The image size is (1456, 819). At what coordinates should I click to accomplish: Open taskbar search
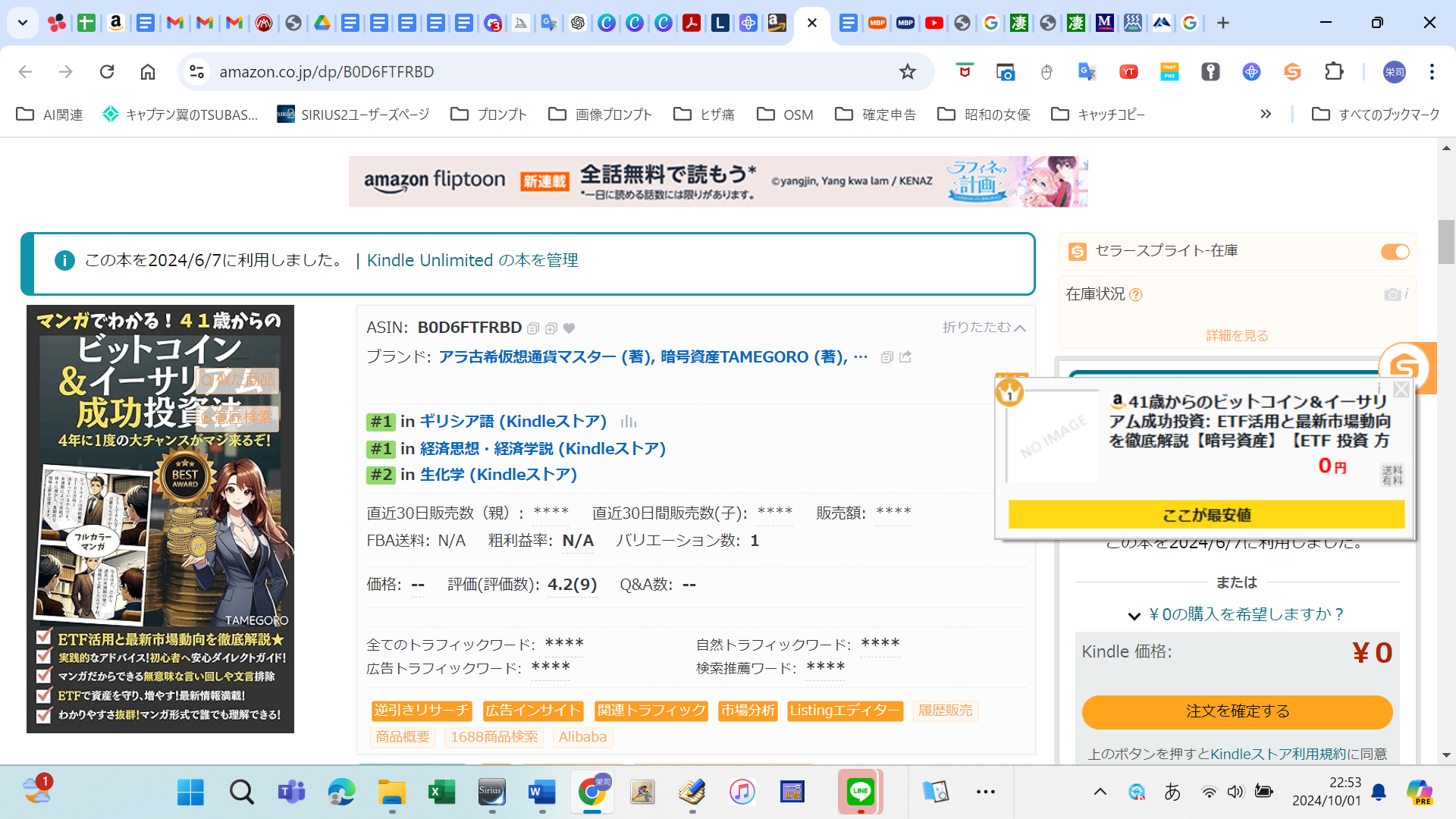(241, 792)
